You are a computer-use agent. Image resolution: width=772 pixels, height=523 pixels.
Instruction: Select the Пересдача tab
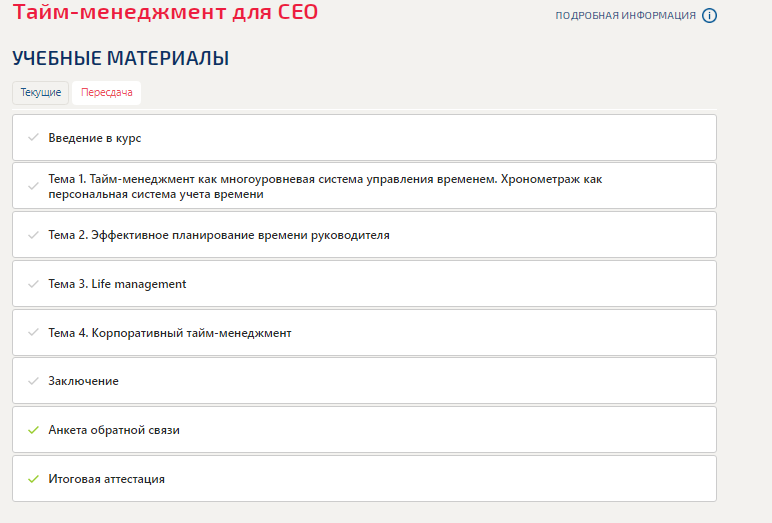click(106, 93)
